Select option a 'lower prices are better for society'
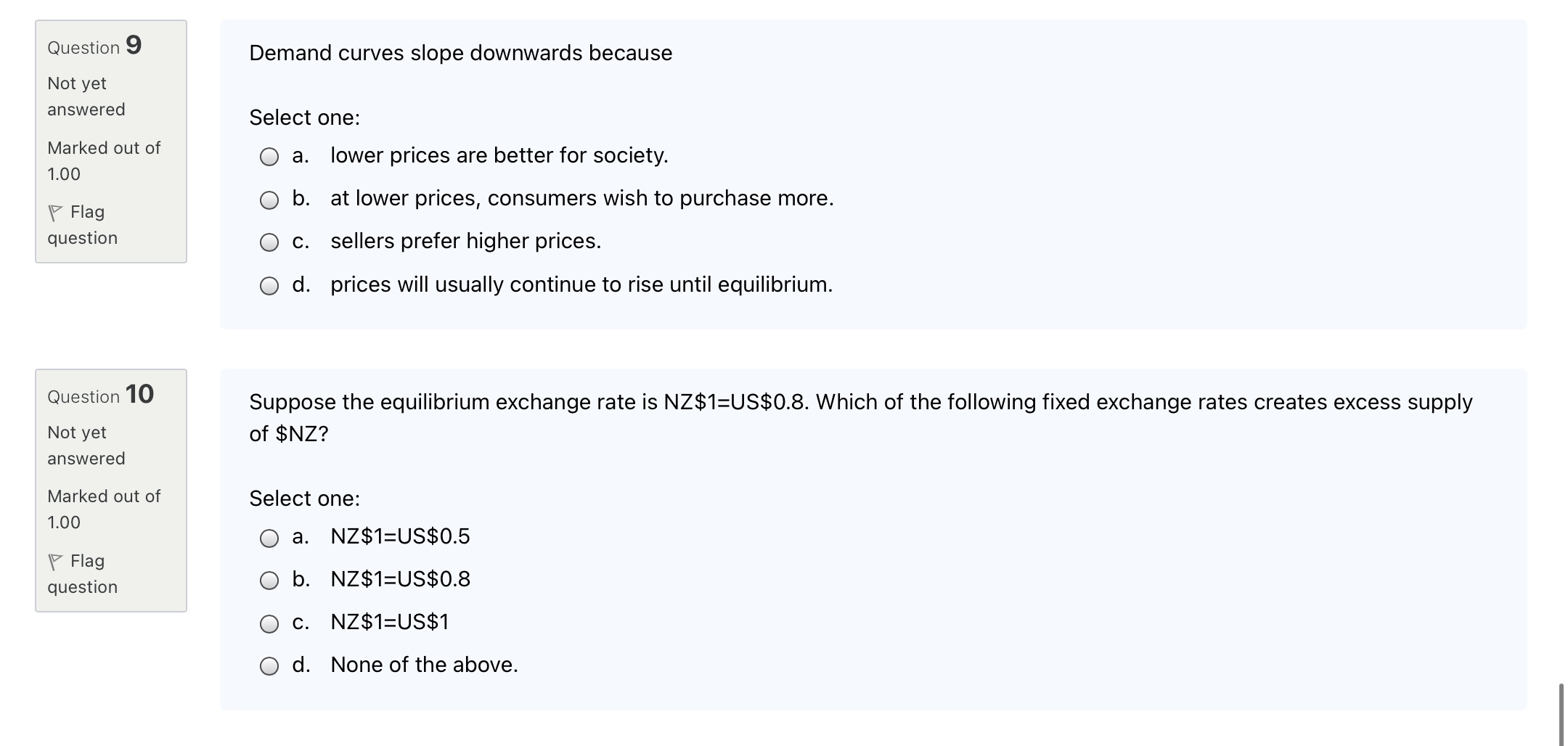The height and width of the screenshot is (746, 1568). [x=269, y=155]
